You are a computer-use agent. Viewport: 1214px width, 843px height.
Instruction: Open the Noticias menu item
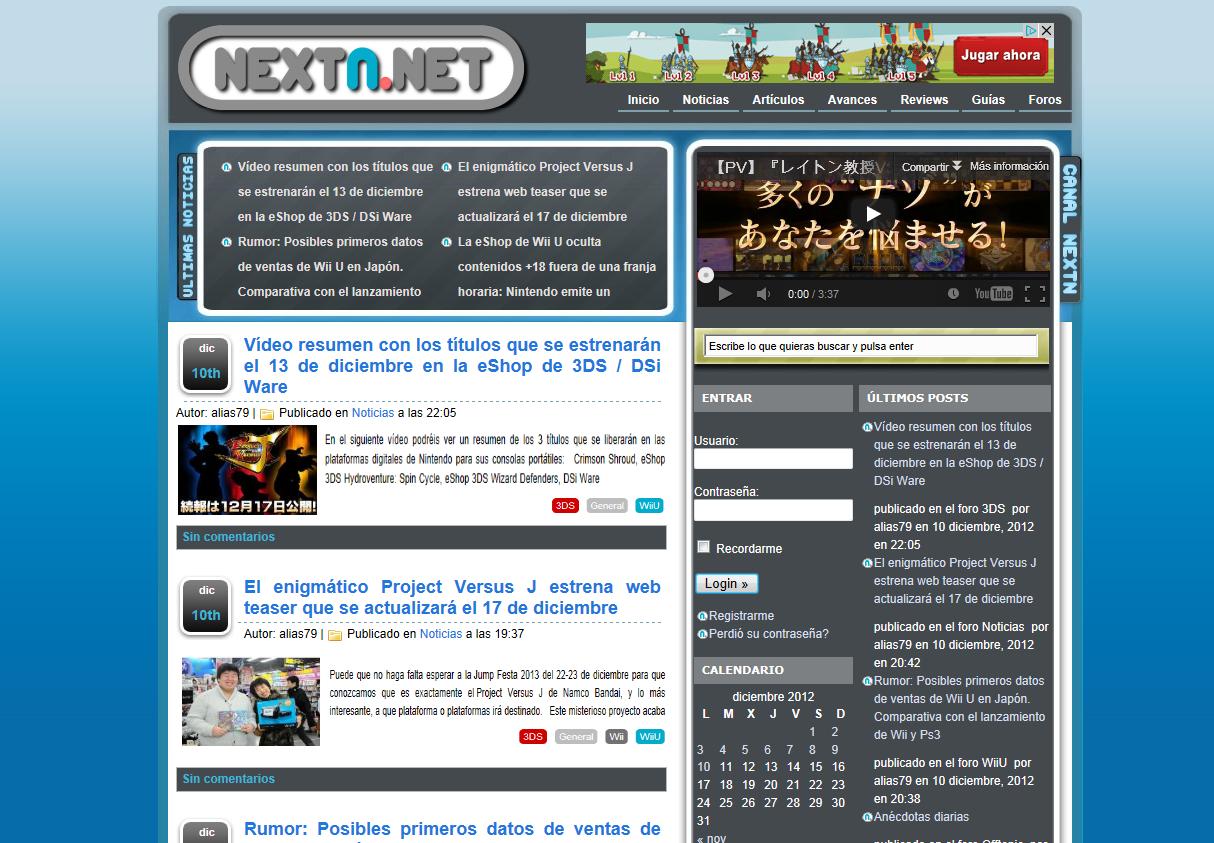point(705,100)
